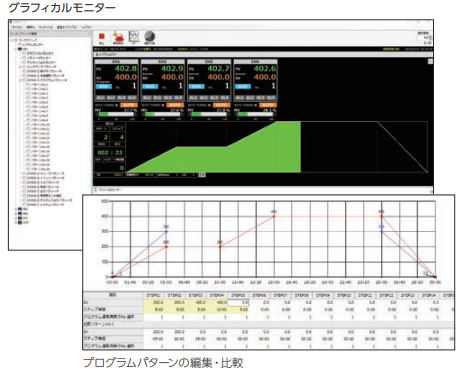Click the active SV input cell under STEP05
468x369 pixels.
[x=238, y=302]
